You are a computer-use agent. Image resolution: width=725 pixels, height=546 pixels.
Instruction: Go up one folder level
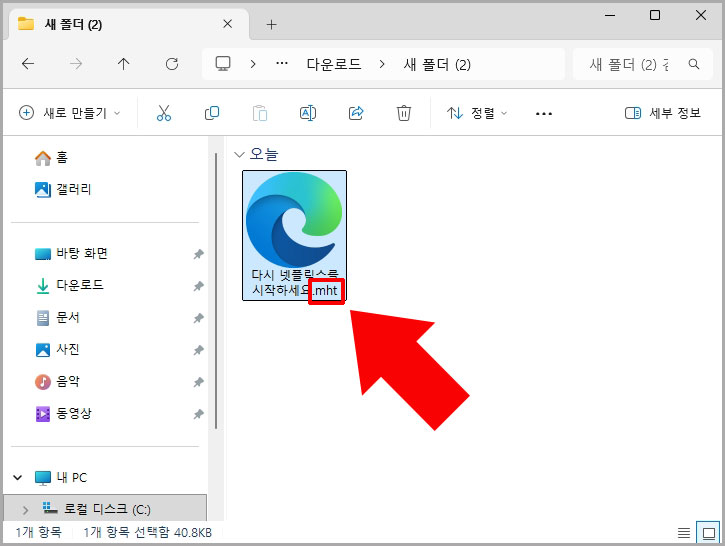pos(123,64)
